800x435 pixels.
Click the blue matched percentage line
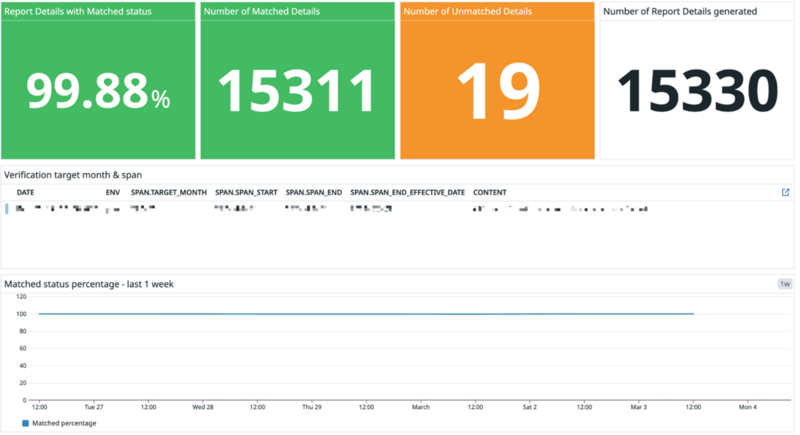point(366,314)
